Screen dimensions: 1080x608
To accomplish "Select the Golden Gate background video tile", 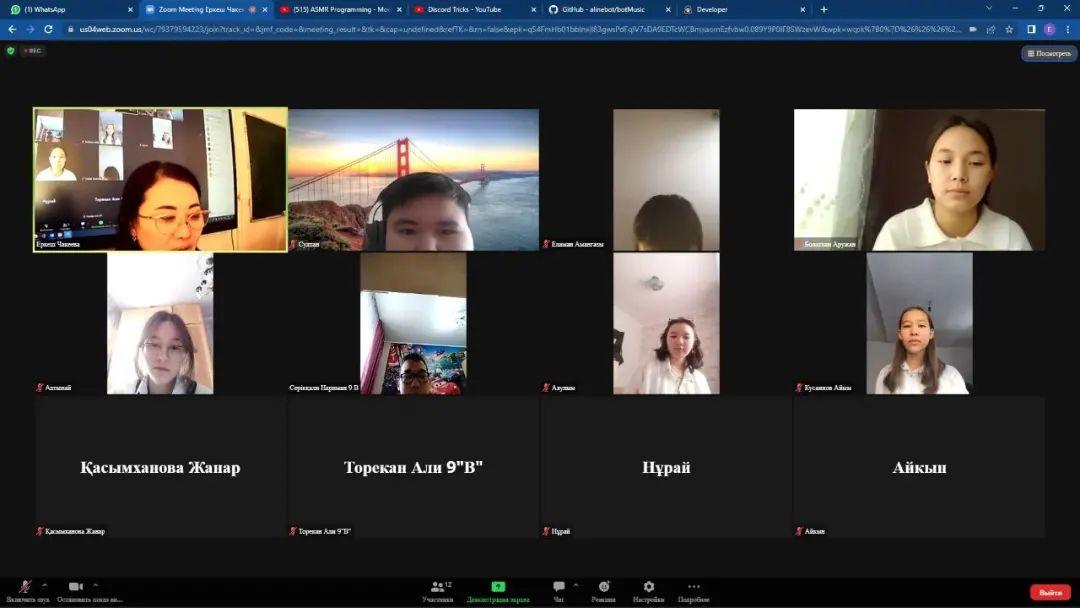I will [x=413, y=180].
